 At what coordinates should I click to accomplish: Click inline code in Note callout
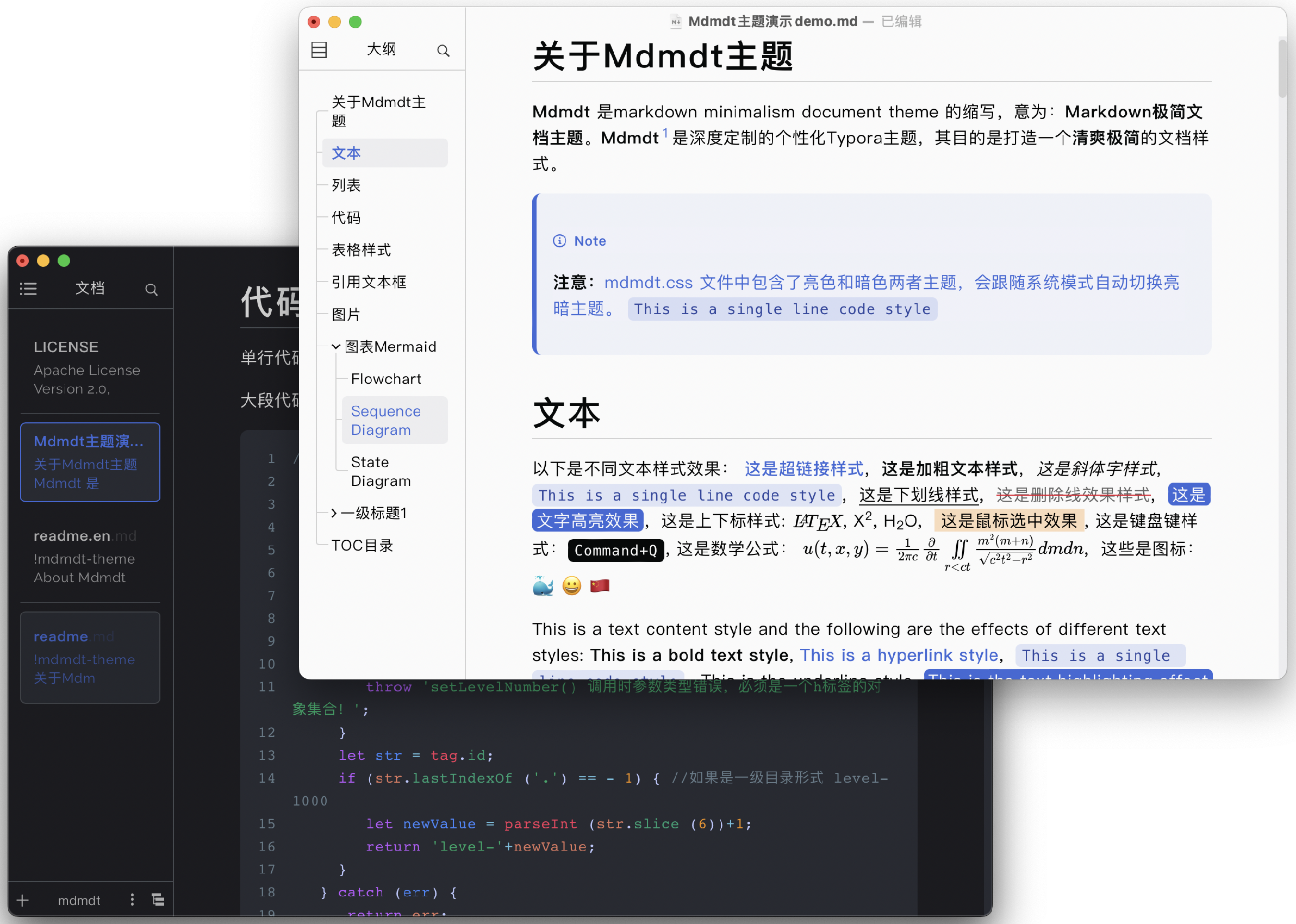[x=782, y=309]
